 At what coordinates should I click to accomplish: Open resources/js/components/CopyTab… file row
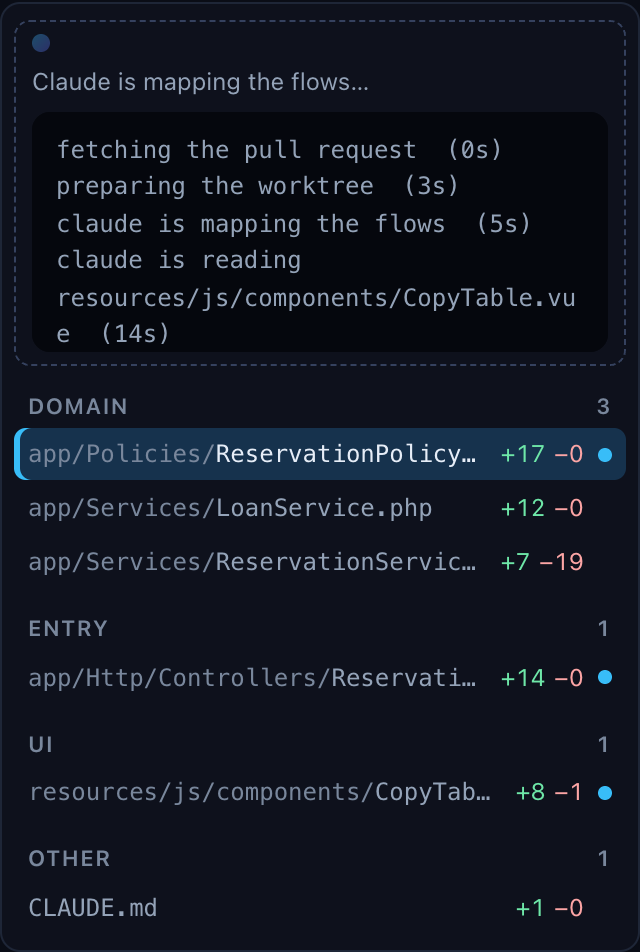pos(320,792)
